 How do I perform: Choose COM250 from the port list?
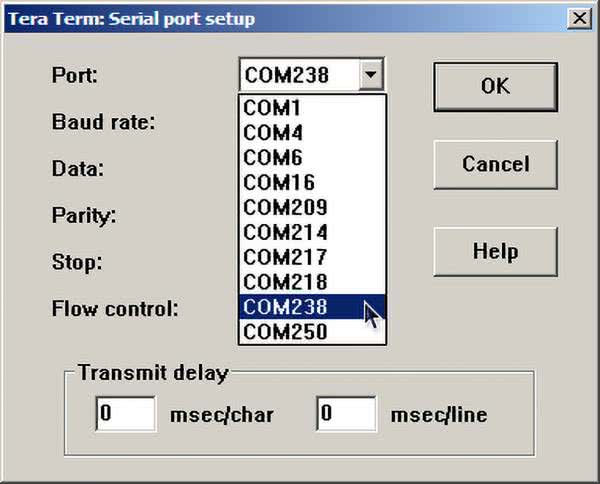300,332
